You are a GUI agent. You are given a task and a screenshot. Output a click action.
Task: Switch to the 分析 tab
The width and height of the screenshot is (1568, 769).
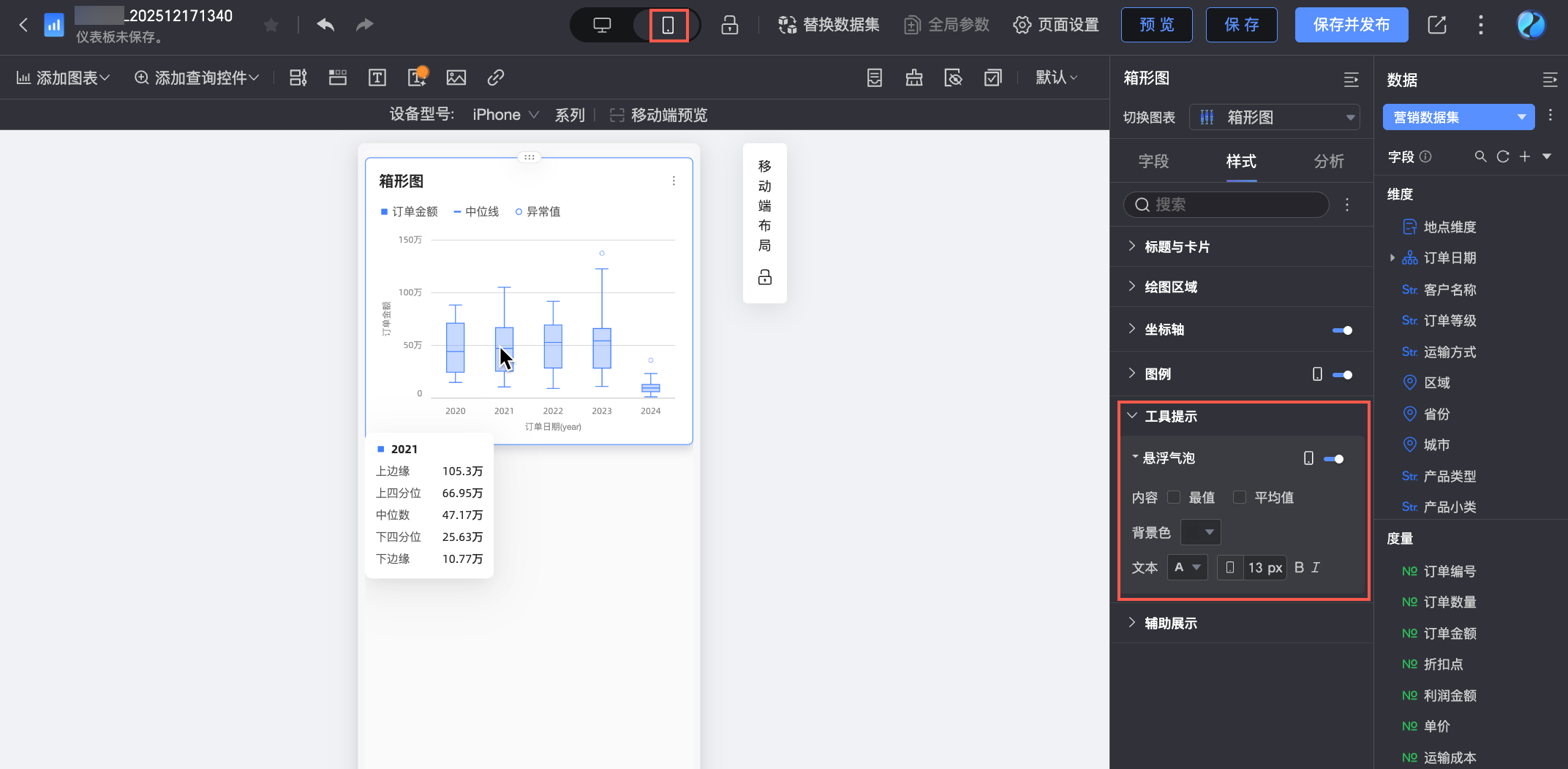point(1329,162)
